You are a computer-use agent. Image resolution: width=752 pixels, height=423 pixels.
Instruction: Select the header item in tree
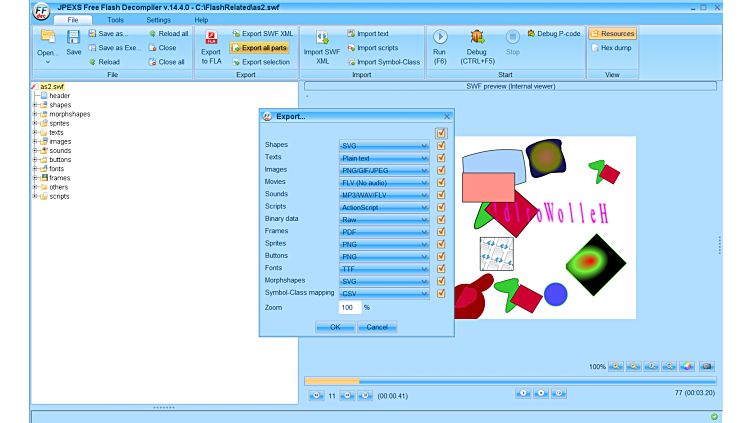pos(59,96)
